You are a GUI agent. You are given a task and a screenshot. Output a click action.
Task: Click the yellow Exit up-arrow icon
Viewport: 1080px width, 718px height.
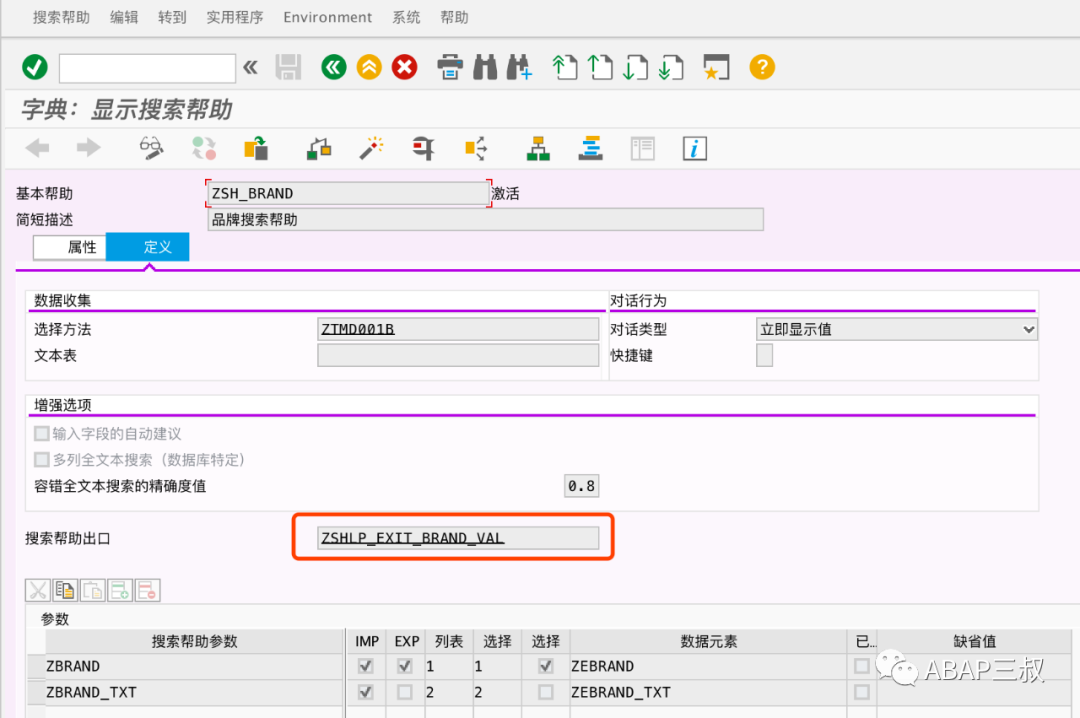(369, 68)
